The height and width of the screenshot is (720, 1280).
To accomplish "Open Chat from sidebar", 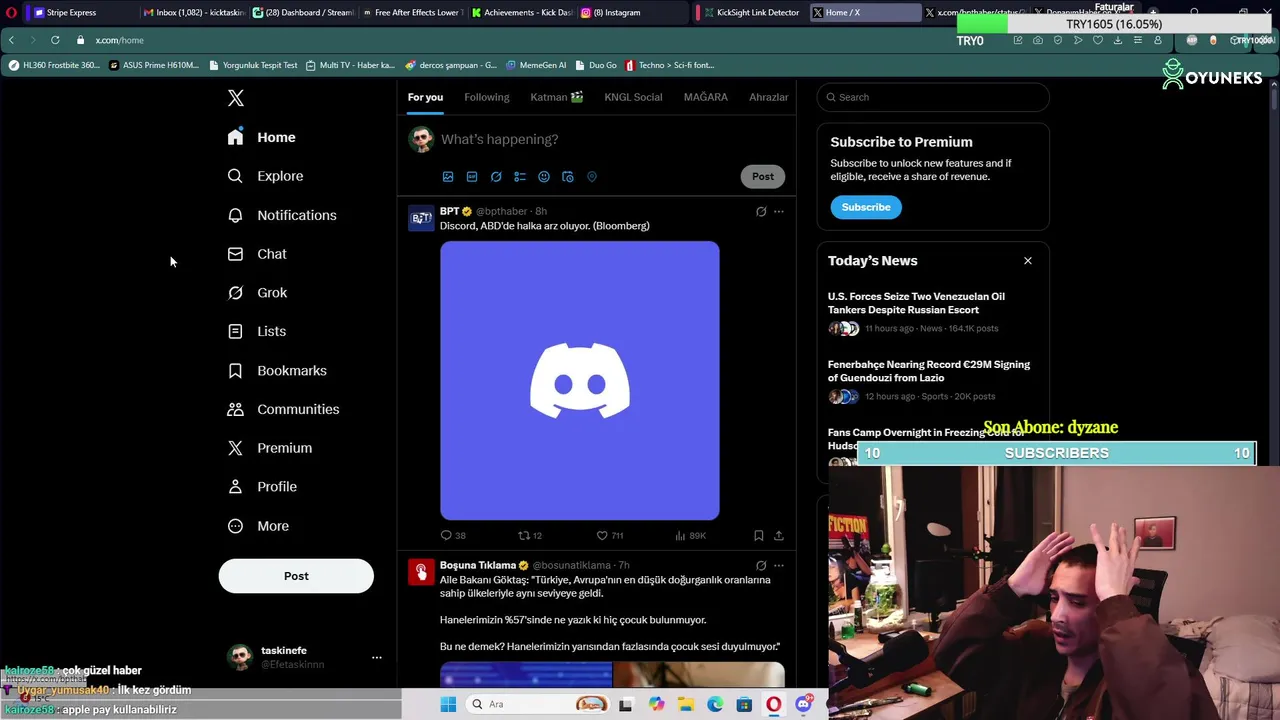I will pyautogui.click(x=258, y=254).
